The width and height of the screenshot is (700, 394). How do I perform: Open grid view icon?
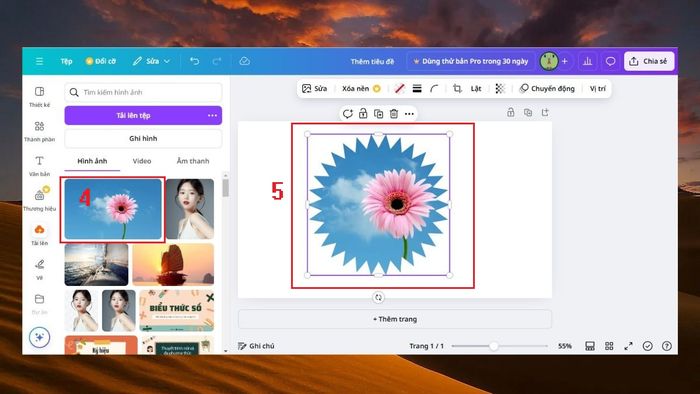click(609, 346)
